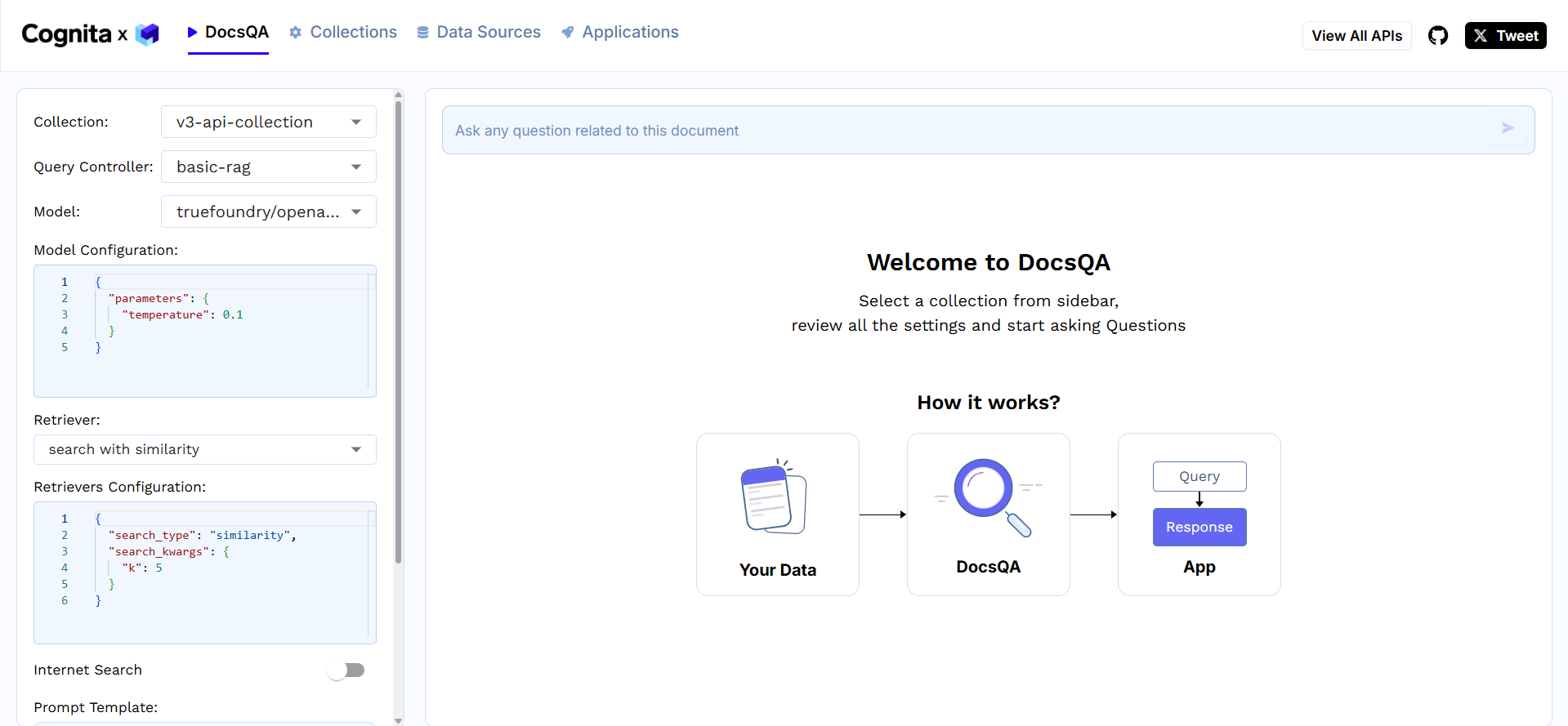Open the Collections tab
This screenshot has width=1568, height=726.
(343, 33)
